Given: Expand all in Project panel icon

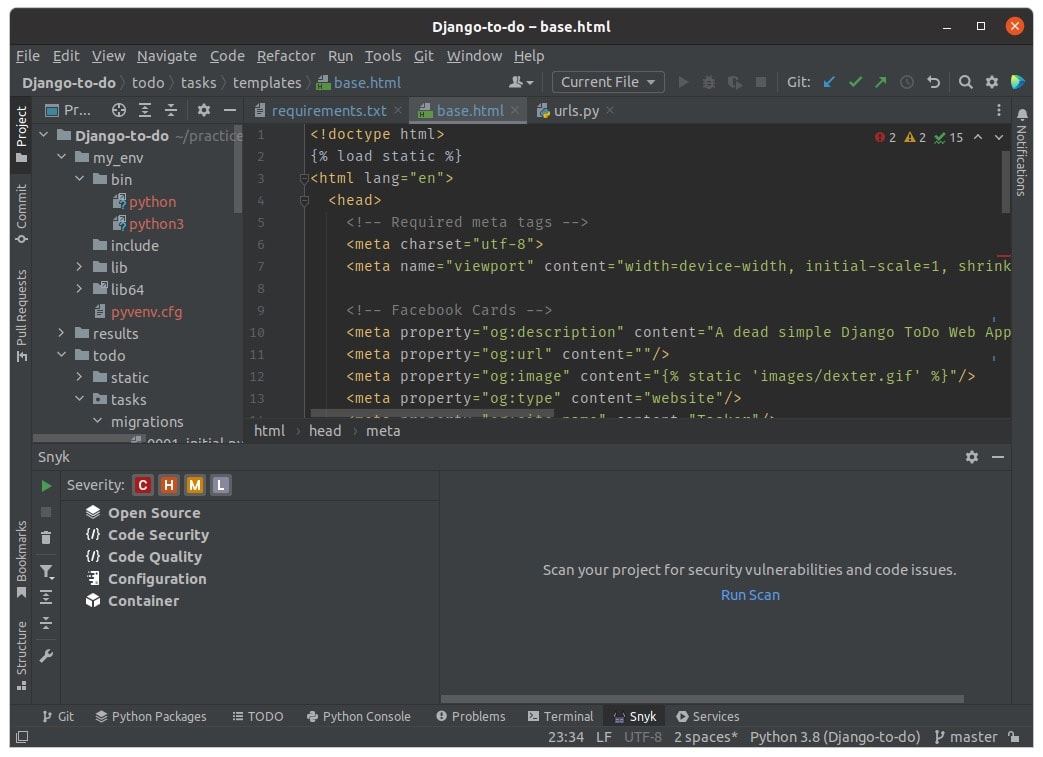Looking at the screenshot, I should 145,110.
